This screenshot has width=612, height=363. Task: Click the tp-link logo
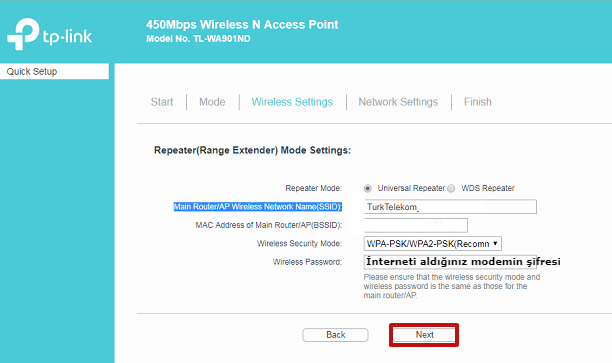click(50, 34)
